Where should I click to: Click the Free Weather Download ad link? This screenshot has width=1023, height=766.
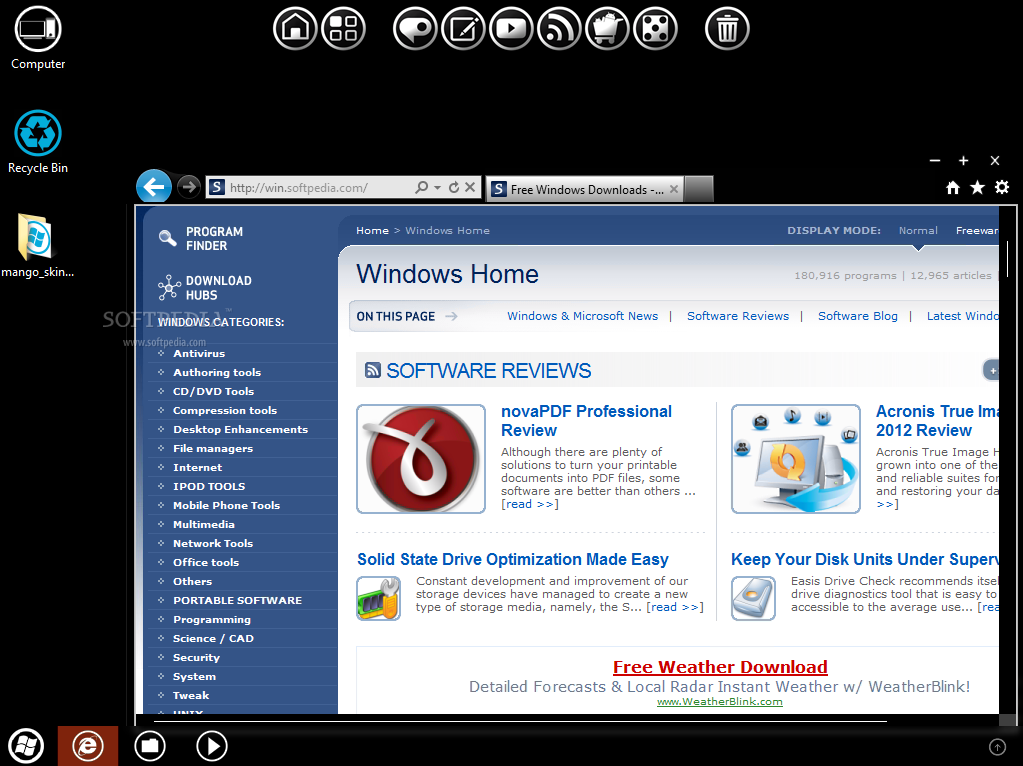click(720, 667)
